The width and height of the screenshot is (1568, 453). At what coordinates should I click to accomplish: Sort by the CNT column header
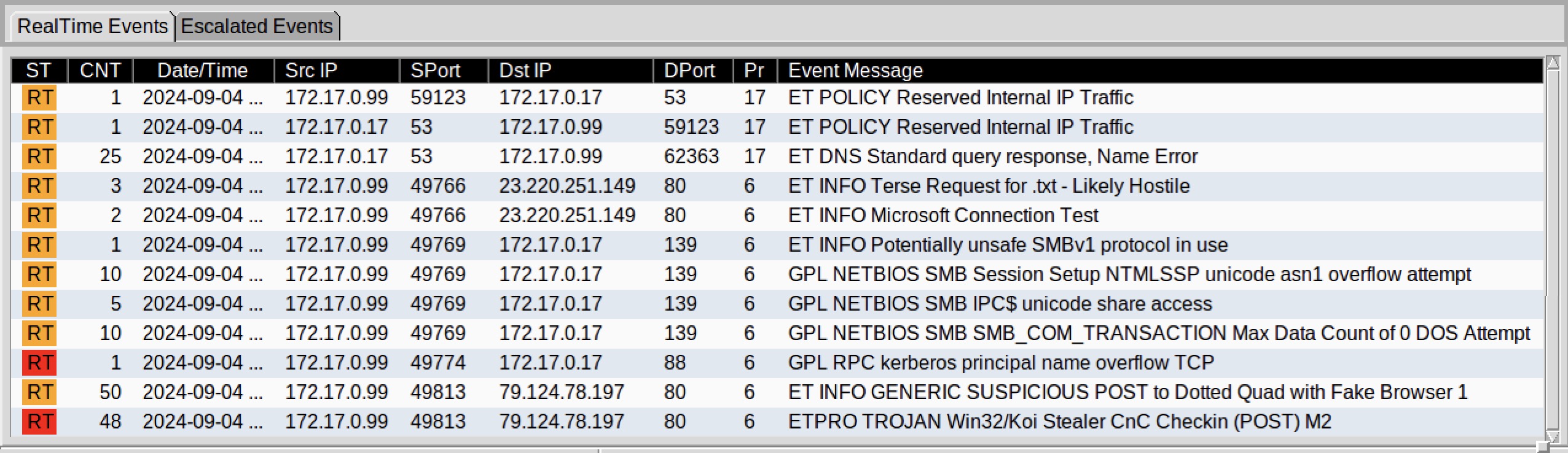[100, 71]
